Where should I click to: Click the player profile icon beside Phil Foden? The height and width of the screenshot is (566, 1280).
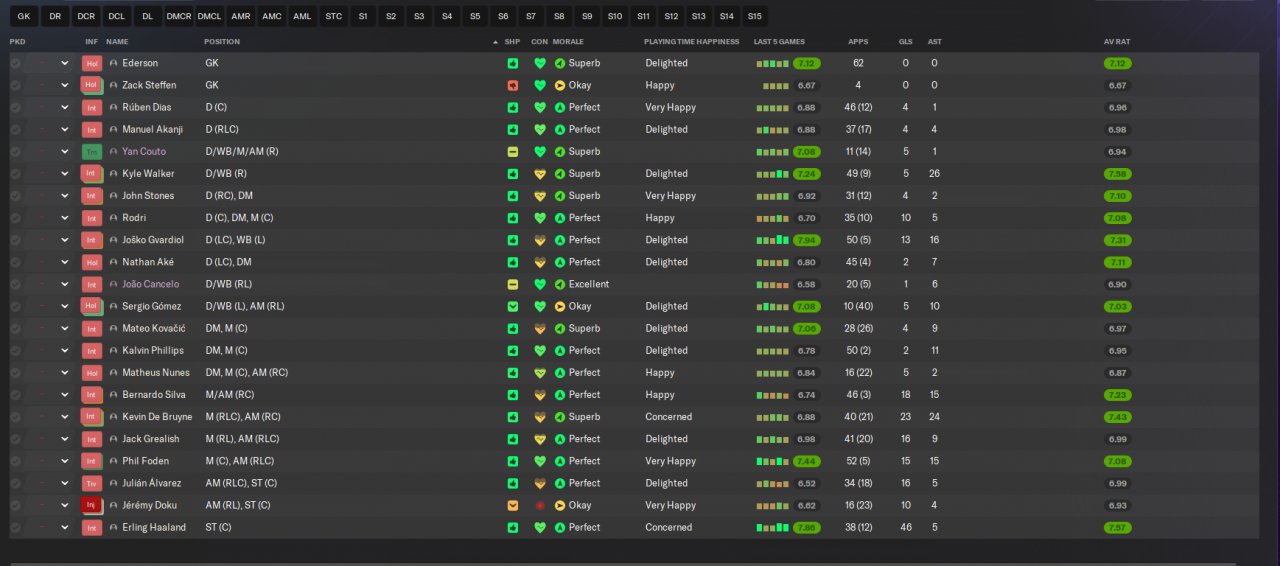point(113,461)
